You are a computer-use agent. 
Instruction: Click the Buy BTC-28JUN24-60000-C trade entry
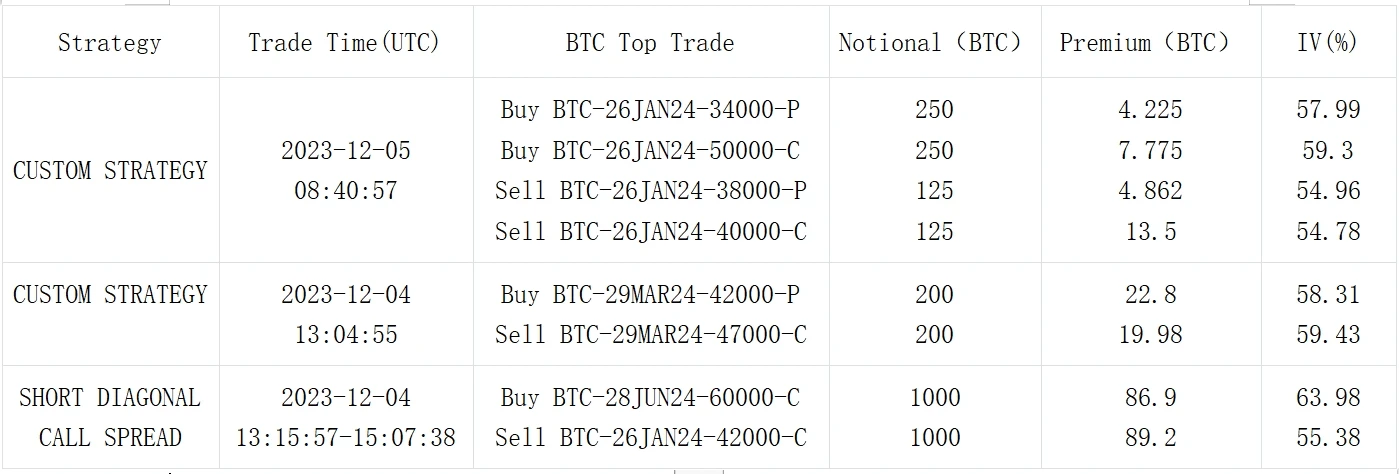[x=650, y=397]
